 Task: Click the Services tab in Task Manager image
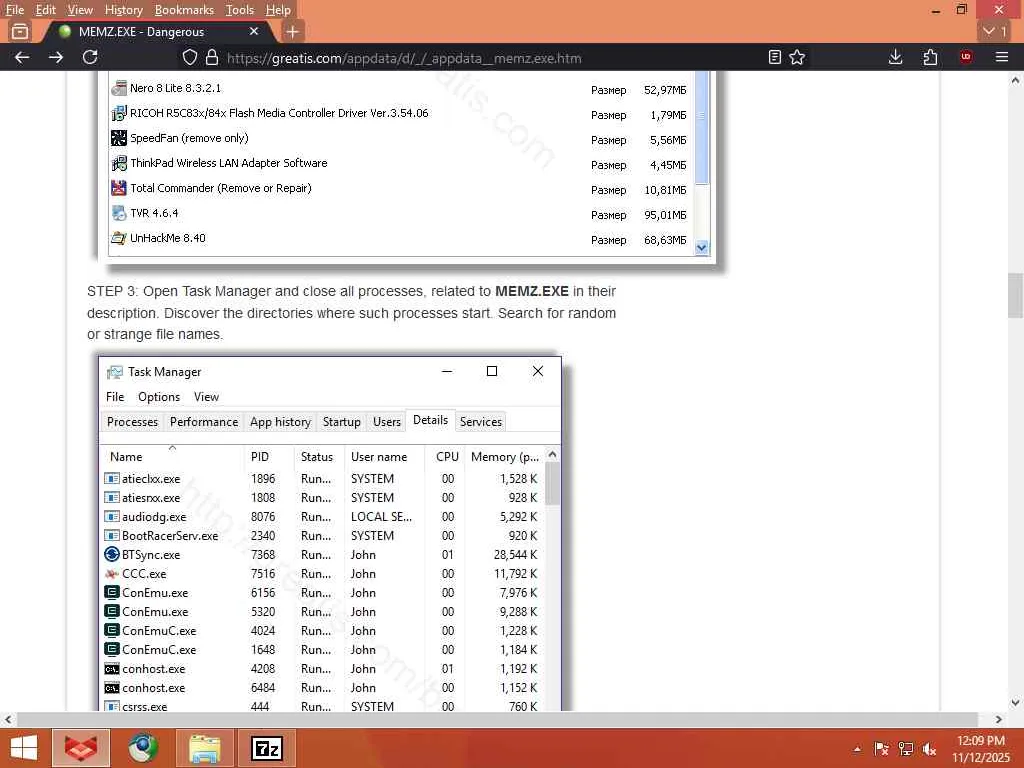tap(481, 422)
